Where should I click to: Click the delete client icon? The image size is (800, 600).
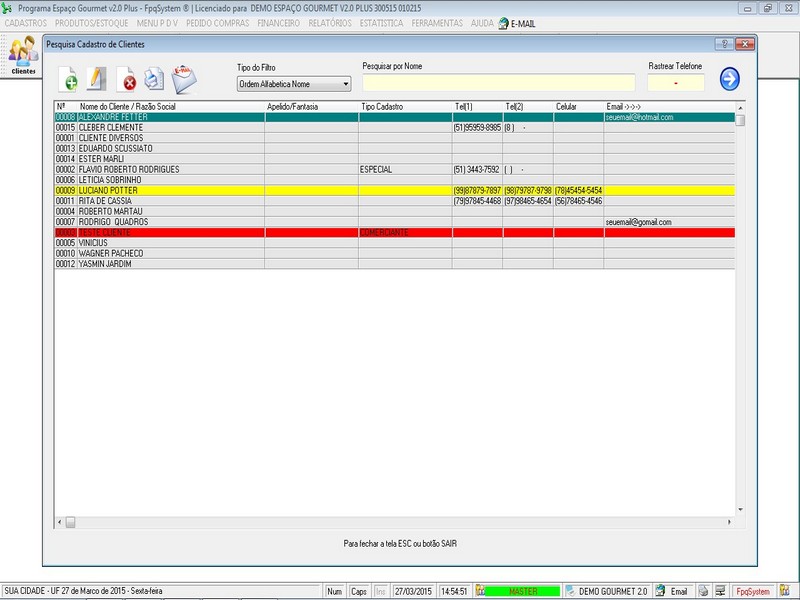click(x=127, y=79)
